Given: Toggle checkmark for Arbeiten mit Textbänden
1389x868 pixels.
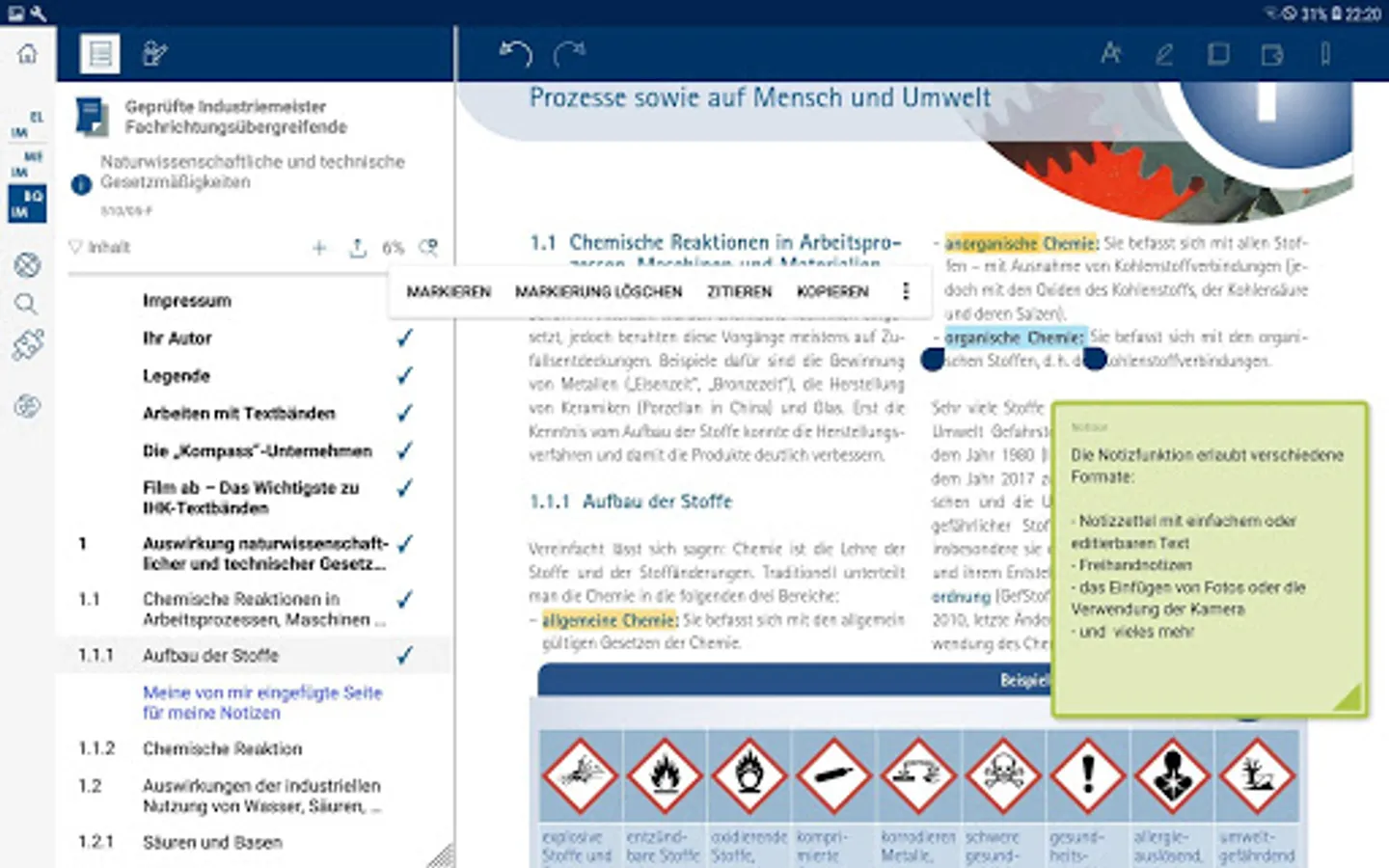Looking at the screenshot, I should coord(405,413).
